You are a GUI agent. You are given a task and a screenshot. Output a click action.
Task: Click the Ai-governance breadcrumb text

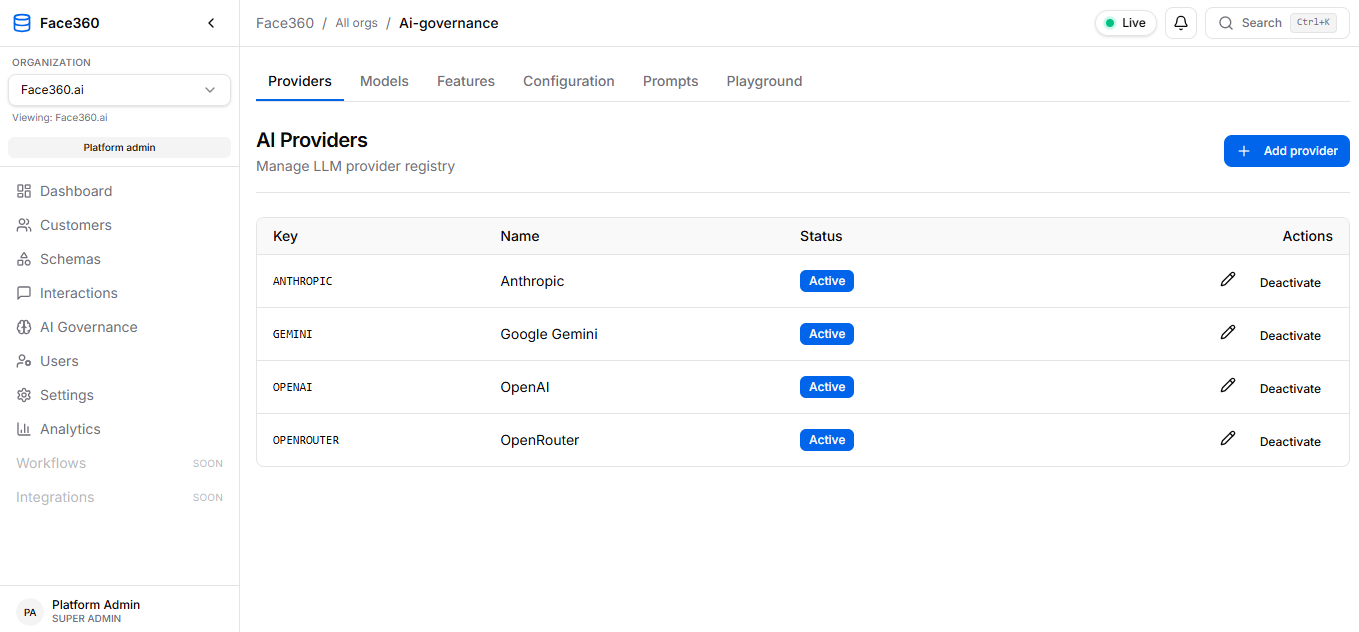(x=448, y=23)
